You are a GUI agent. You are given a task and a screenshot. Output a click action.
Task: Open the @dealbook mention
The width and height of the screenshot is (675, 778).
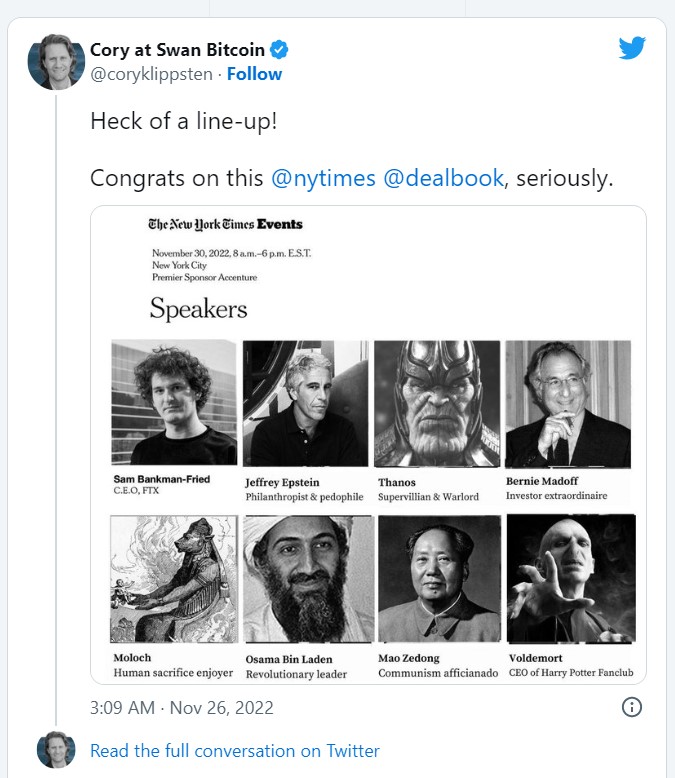tap(443, 178)
